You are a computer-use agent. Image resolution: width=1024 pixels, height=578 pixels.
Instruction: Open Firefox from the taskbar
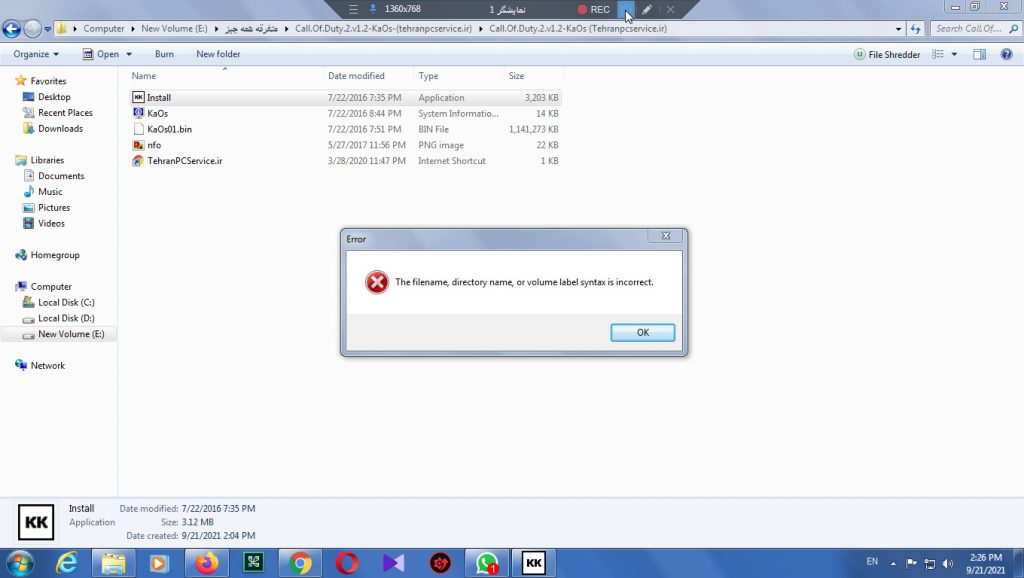click(x=207, y=563)
